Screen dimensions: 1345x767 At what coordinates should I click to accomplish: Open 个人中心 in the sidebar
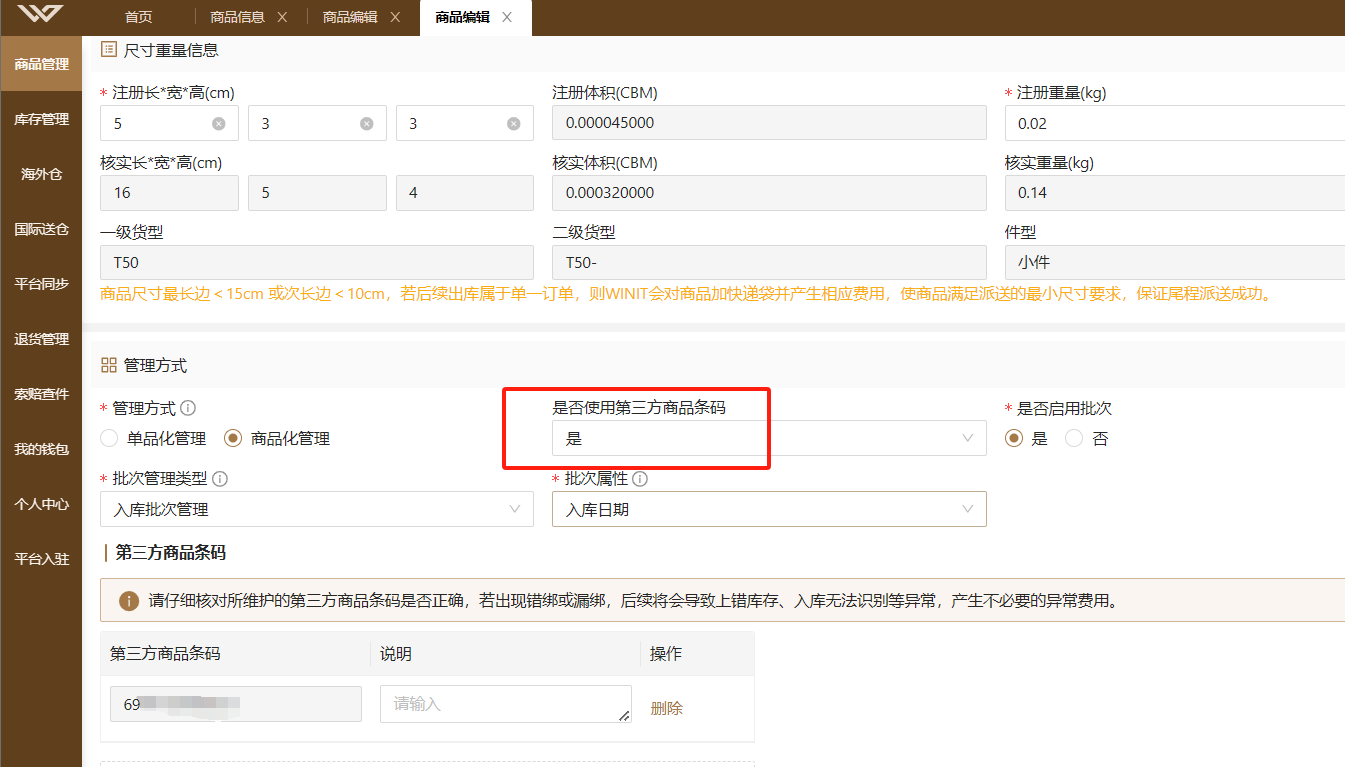(41, 504)
